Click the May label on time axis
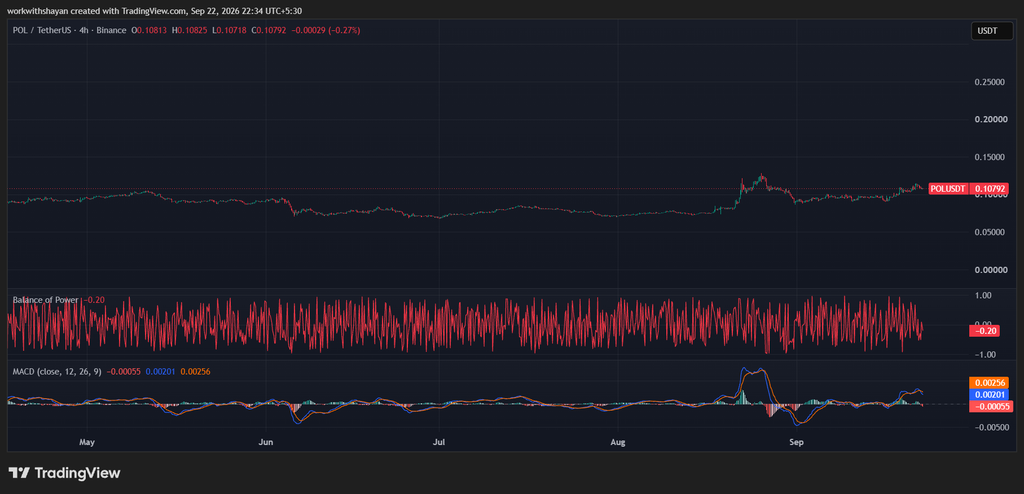 point(88,442)
